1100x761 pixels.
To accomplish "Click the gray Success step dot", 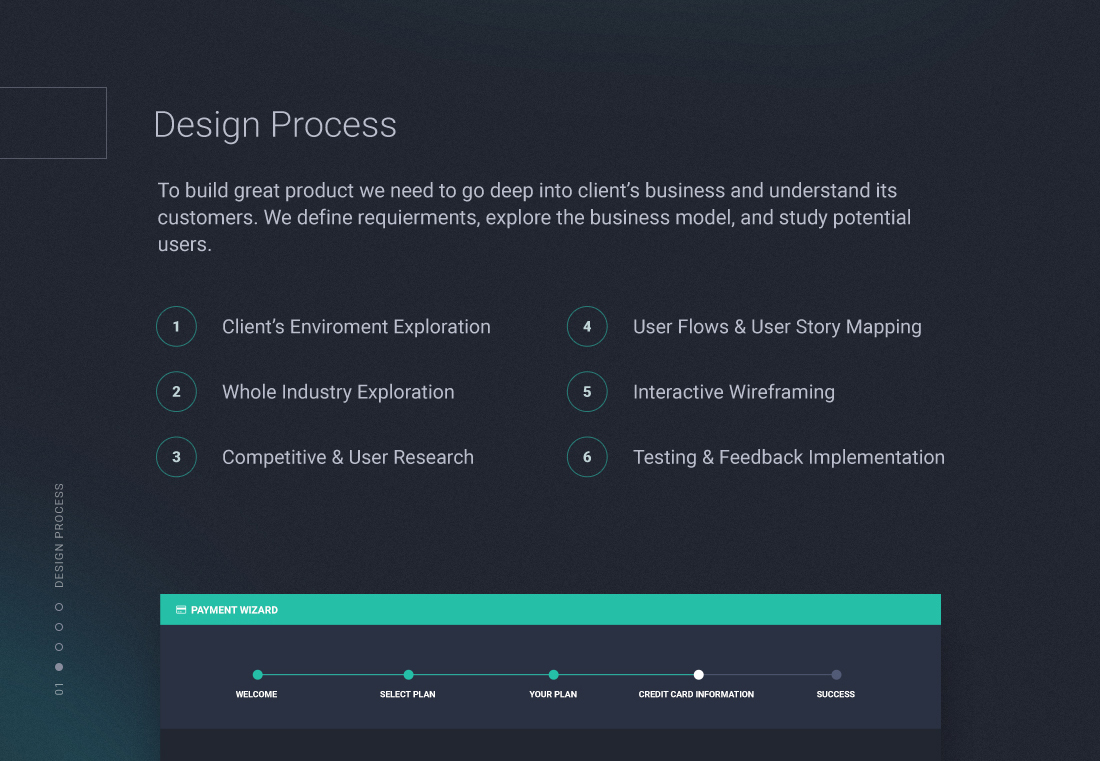I will click(836, 675).
